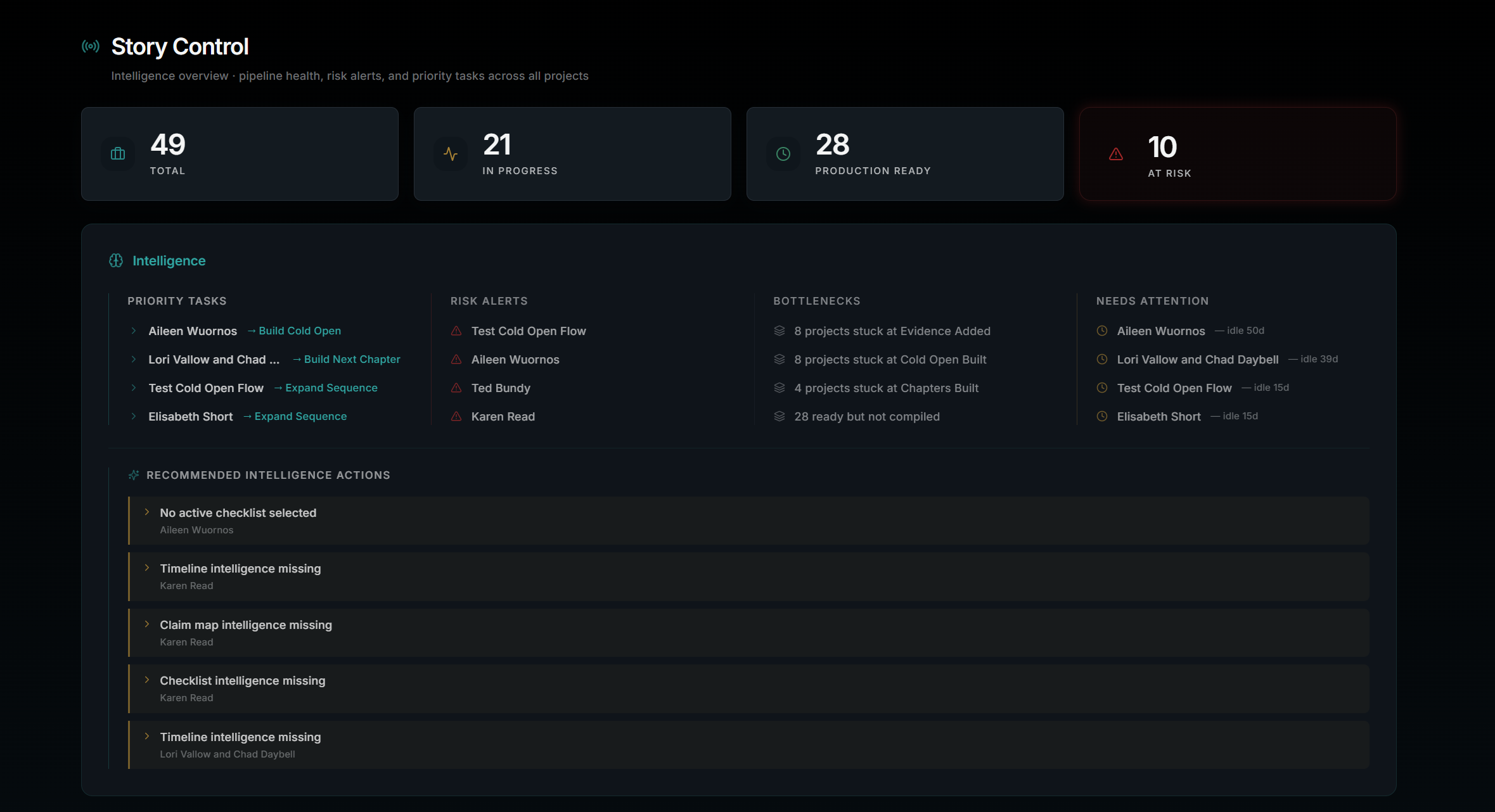Expand Lori Vallow Timeline intelligence missing row
The image size is (1495, 812).
147,737
